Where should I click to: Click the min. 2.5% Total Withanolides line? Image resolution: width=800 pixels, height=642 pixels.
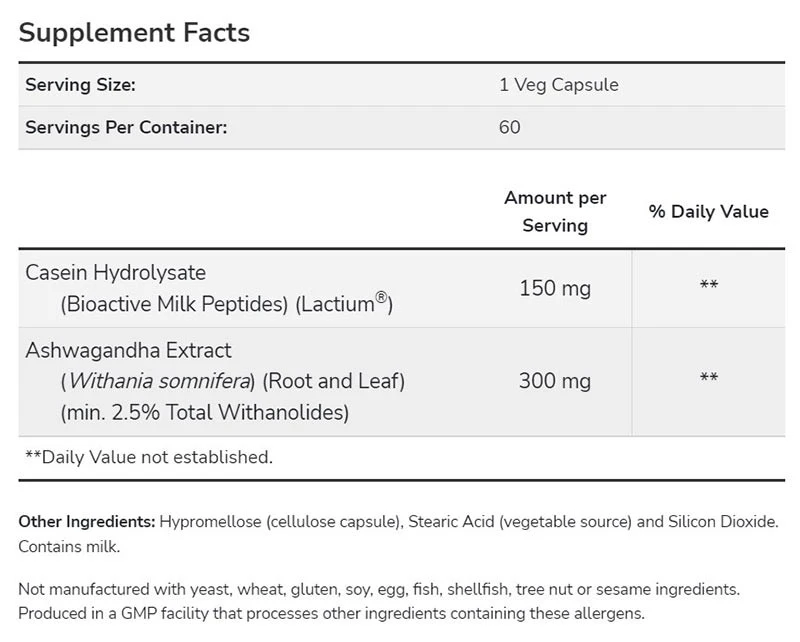click(x=204, y=411)
